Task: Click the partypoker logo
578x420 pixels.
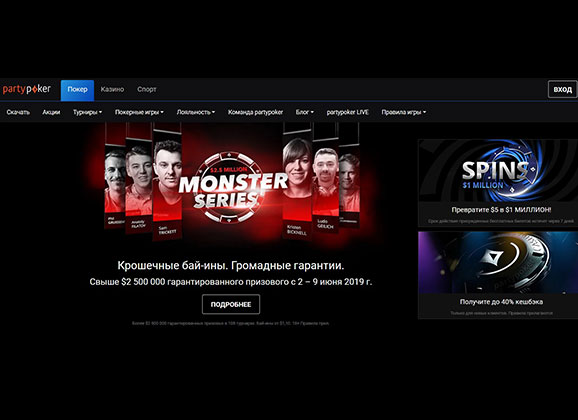Action: (27, 89)
